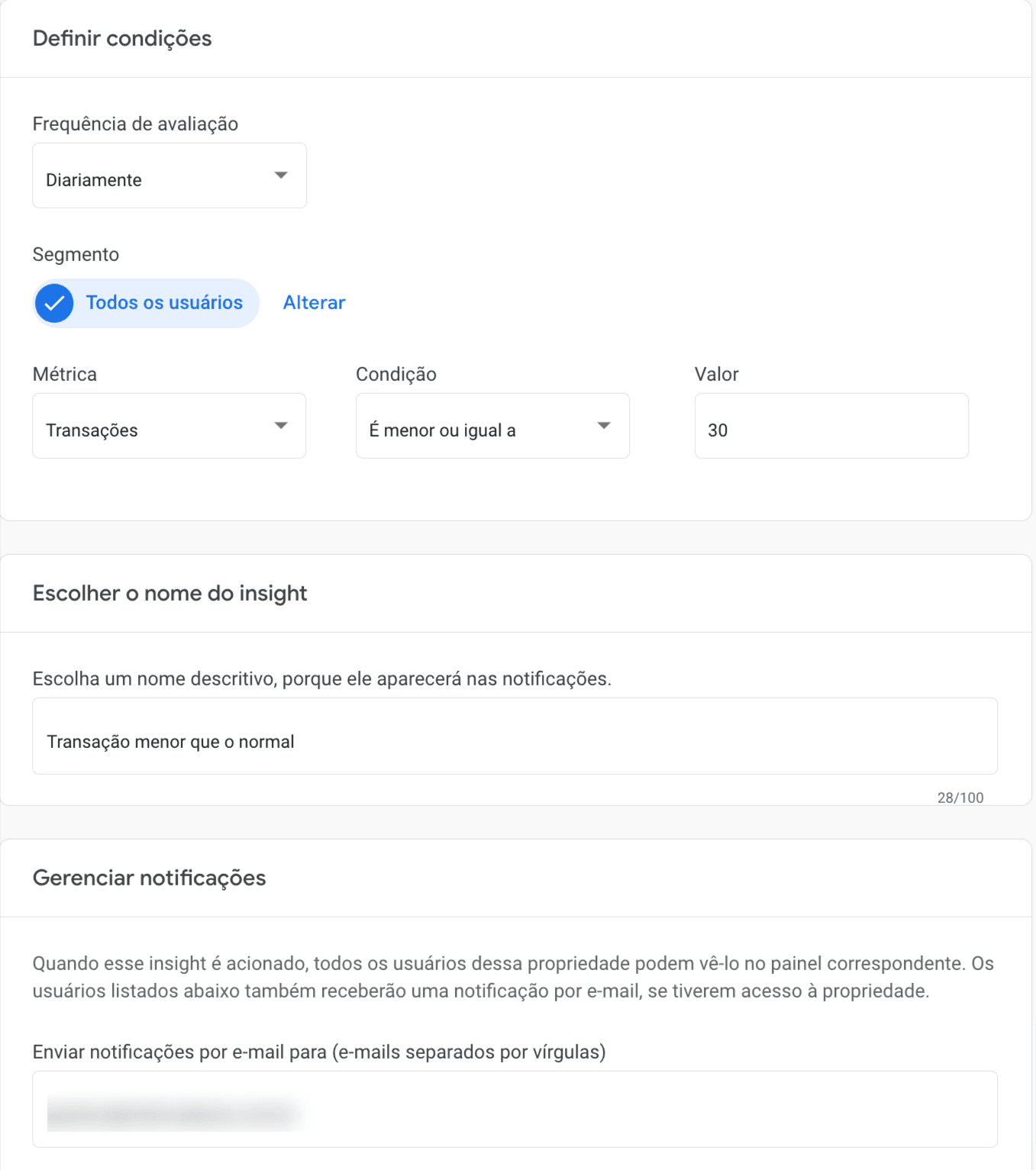Select the "Todos os usuários" chip label
The height and width of the screenshot is (1170, 1036).
tap(164, 303)
